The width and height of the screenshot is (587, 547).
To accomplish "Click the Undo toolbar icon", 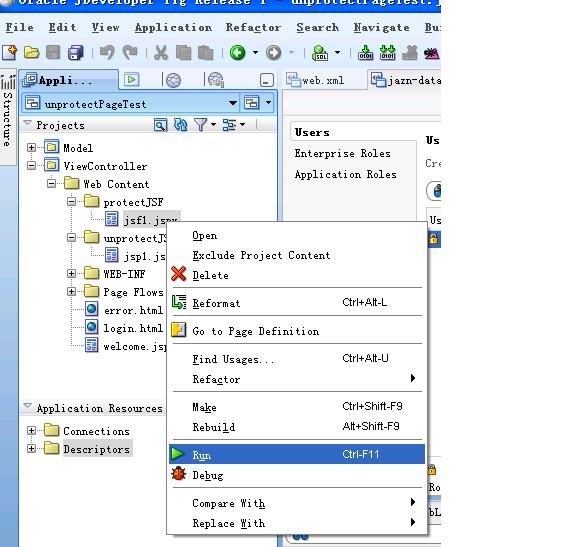I will 107,52.
